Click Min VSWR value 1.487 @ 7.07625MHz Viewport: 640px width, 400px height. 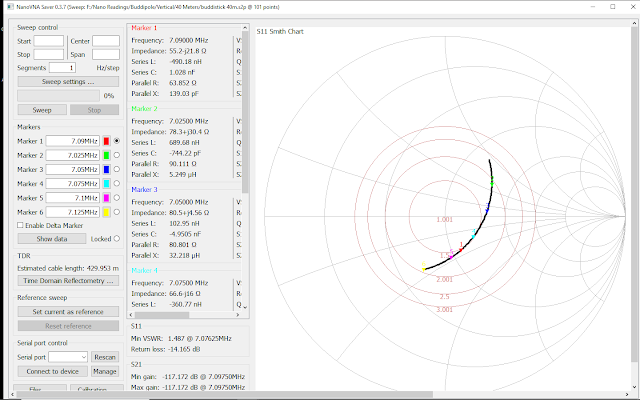[200, 338]
